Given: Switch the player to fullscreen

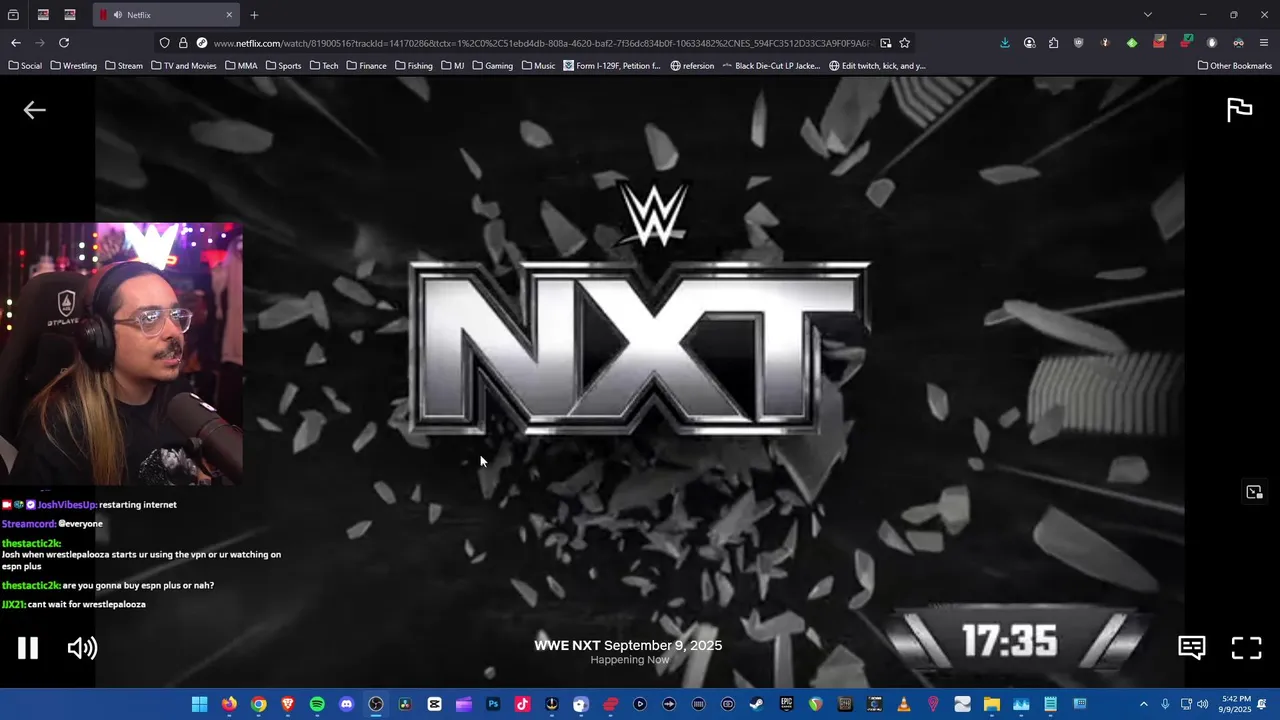Looking at the screenshot, I should coord(1246,647).
